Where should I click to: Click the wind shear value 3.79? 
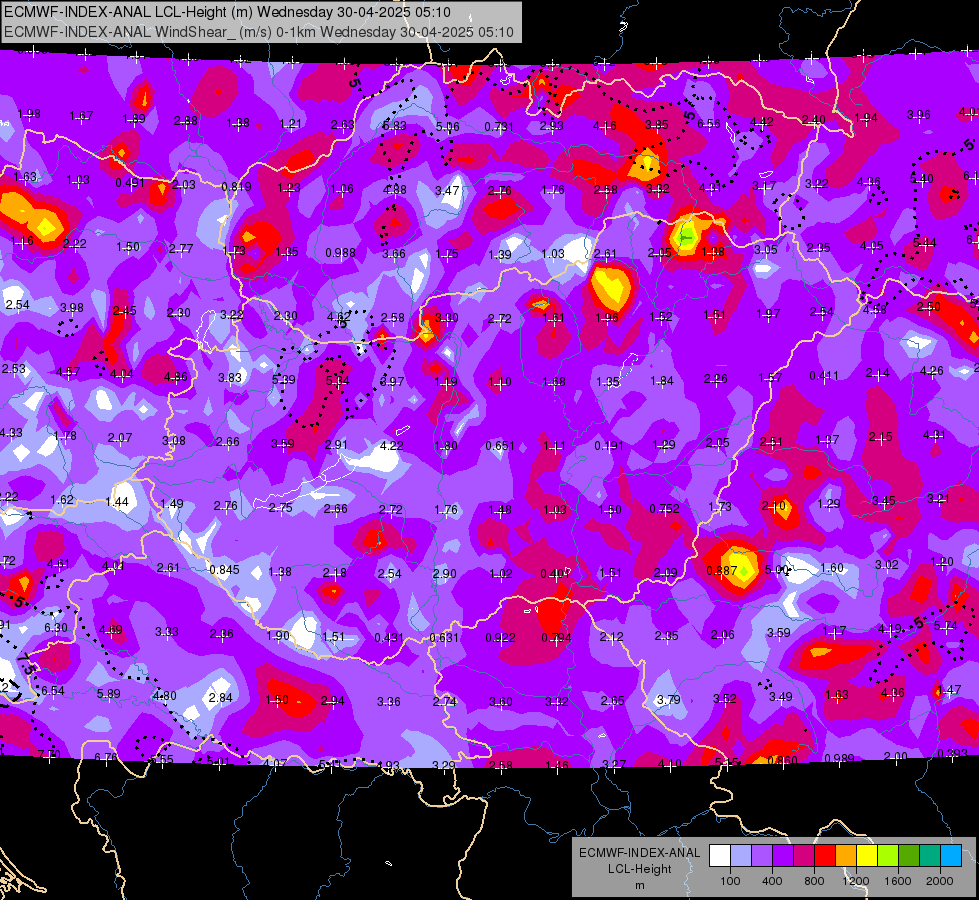click(668, 700)
